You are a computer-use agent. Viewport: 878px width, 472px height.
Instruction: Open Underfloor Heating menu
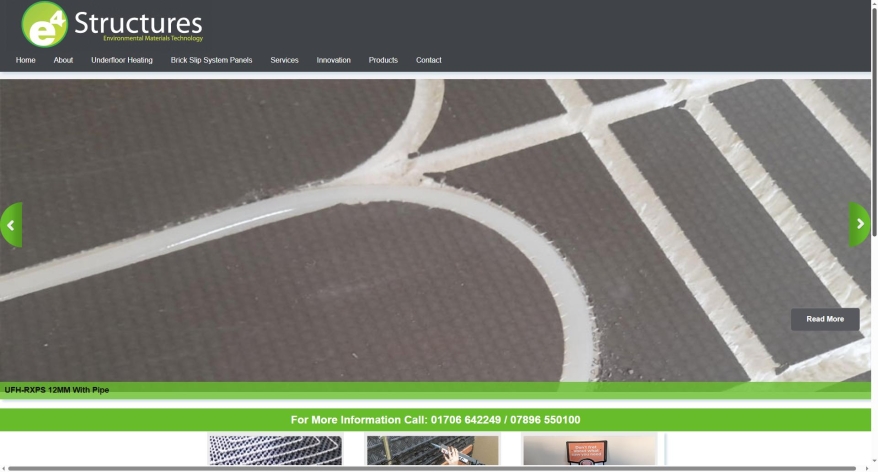[x=122, y=60]
